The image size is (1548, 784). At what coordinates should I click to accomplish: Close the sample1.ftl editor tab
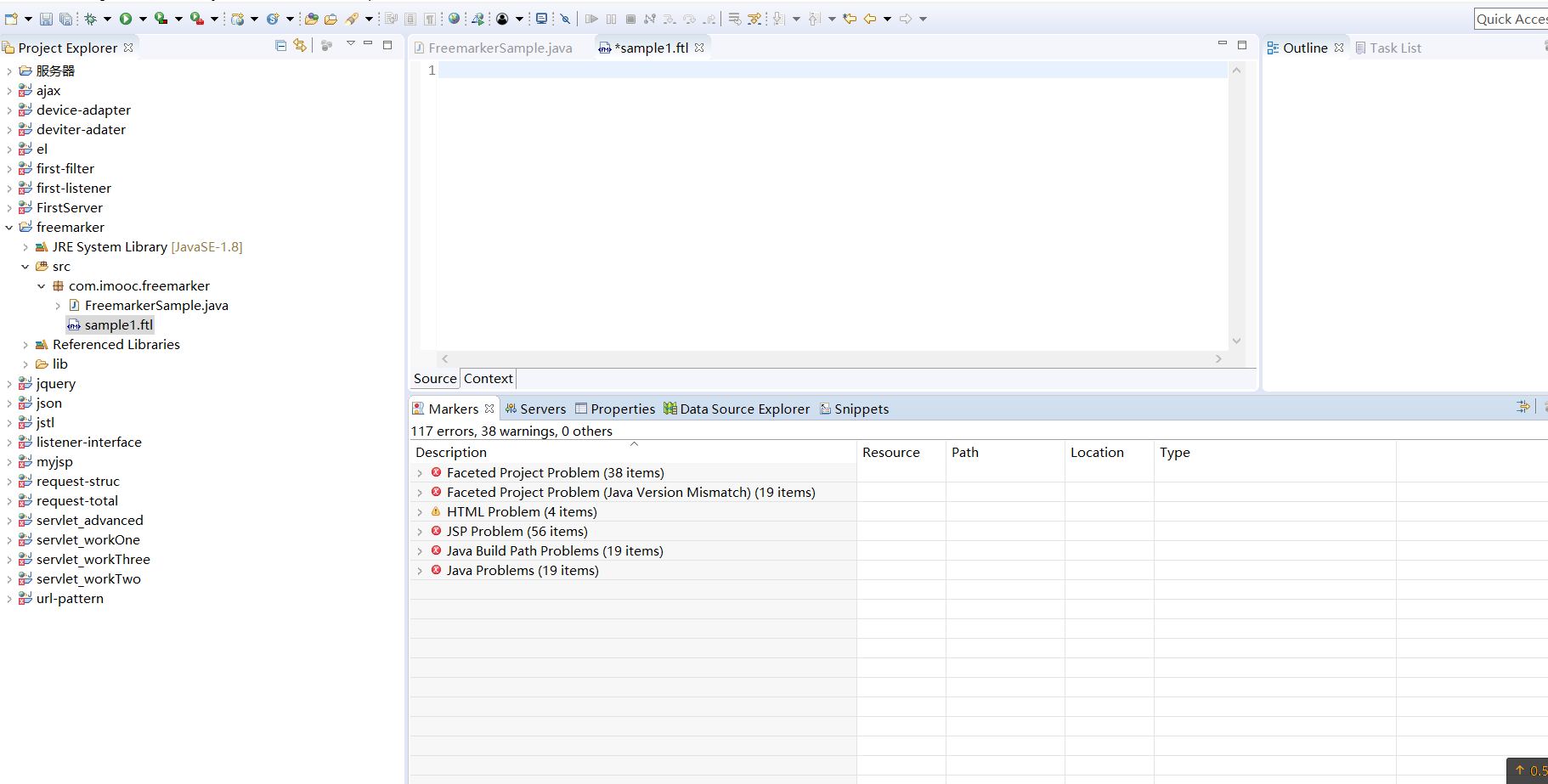point(699,48)
